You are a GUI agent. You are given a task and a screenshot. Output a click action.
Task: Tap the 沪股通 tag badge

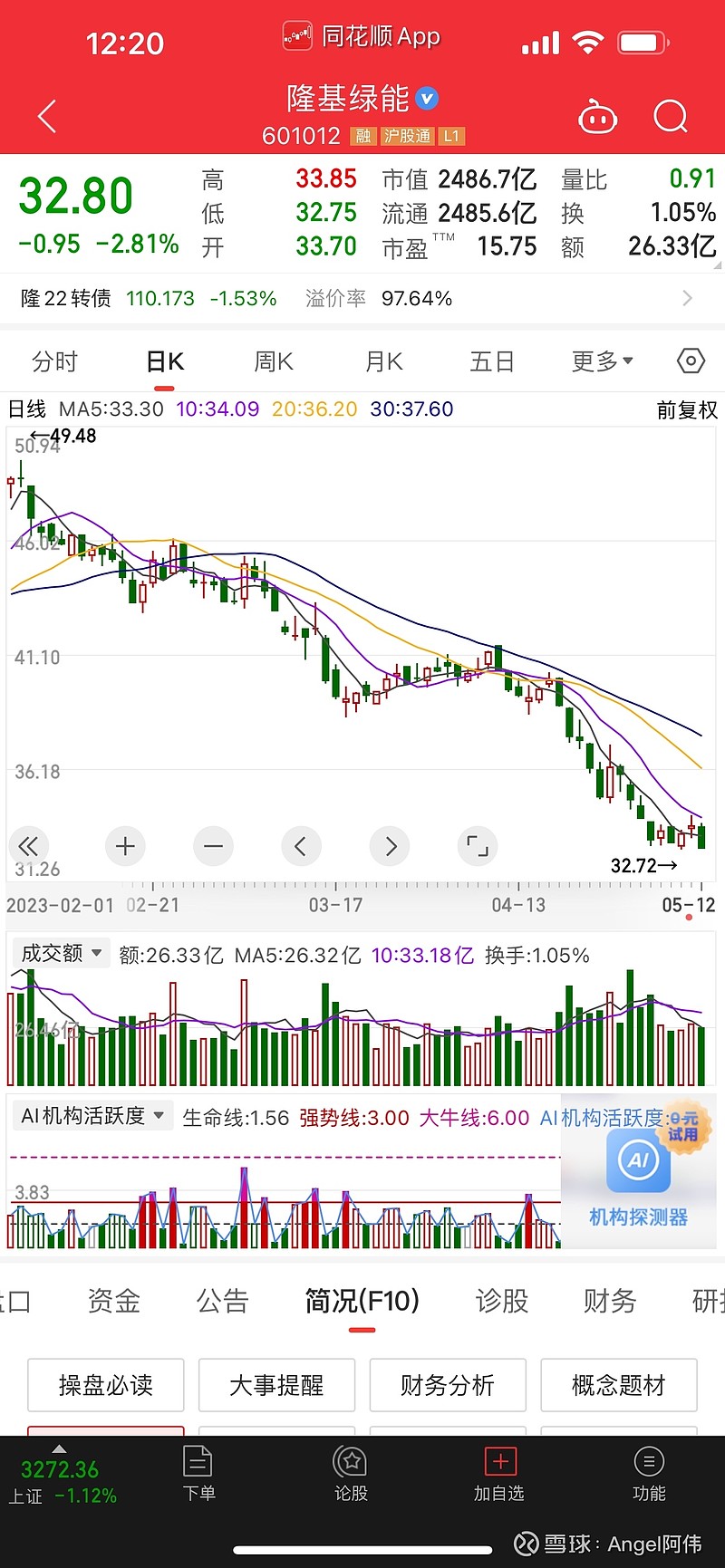(x=406, y=136)
